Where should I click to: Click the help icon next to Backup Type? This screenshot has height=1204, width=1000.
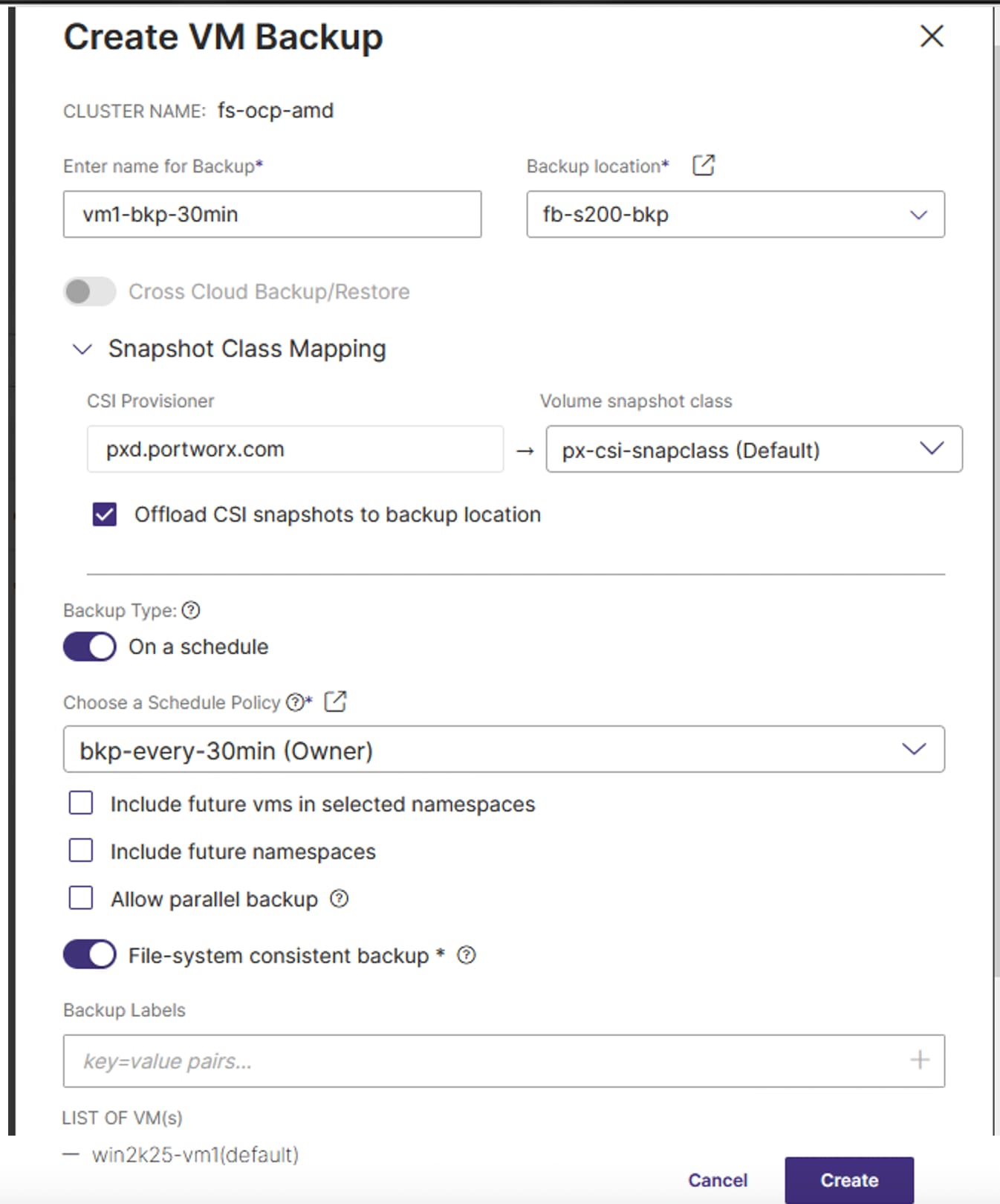pyautogui.click(x=191, y=611)
